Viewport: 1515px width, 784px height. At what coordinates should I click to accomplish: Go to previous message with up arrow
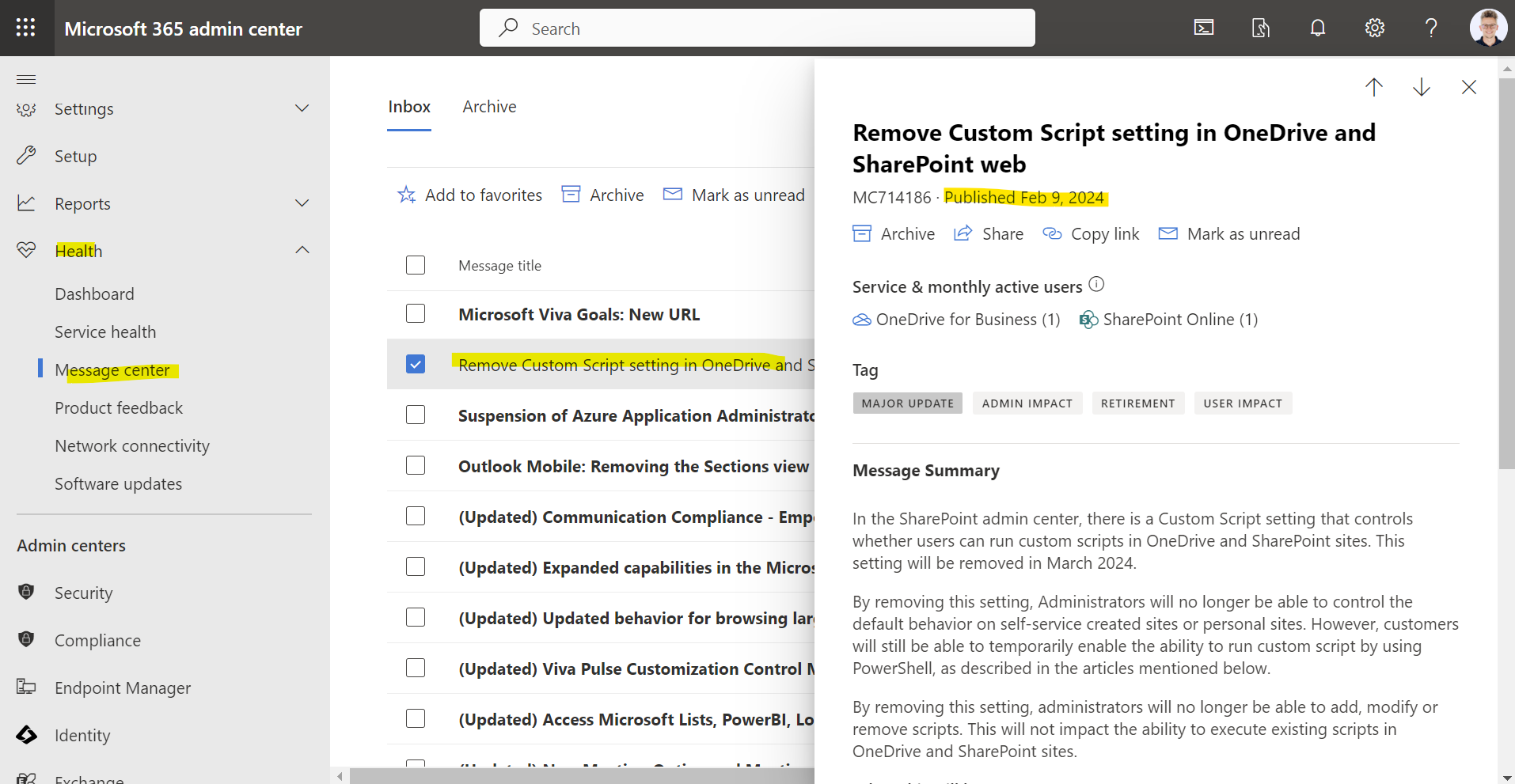(1373, 87)
